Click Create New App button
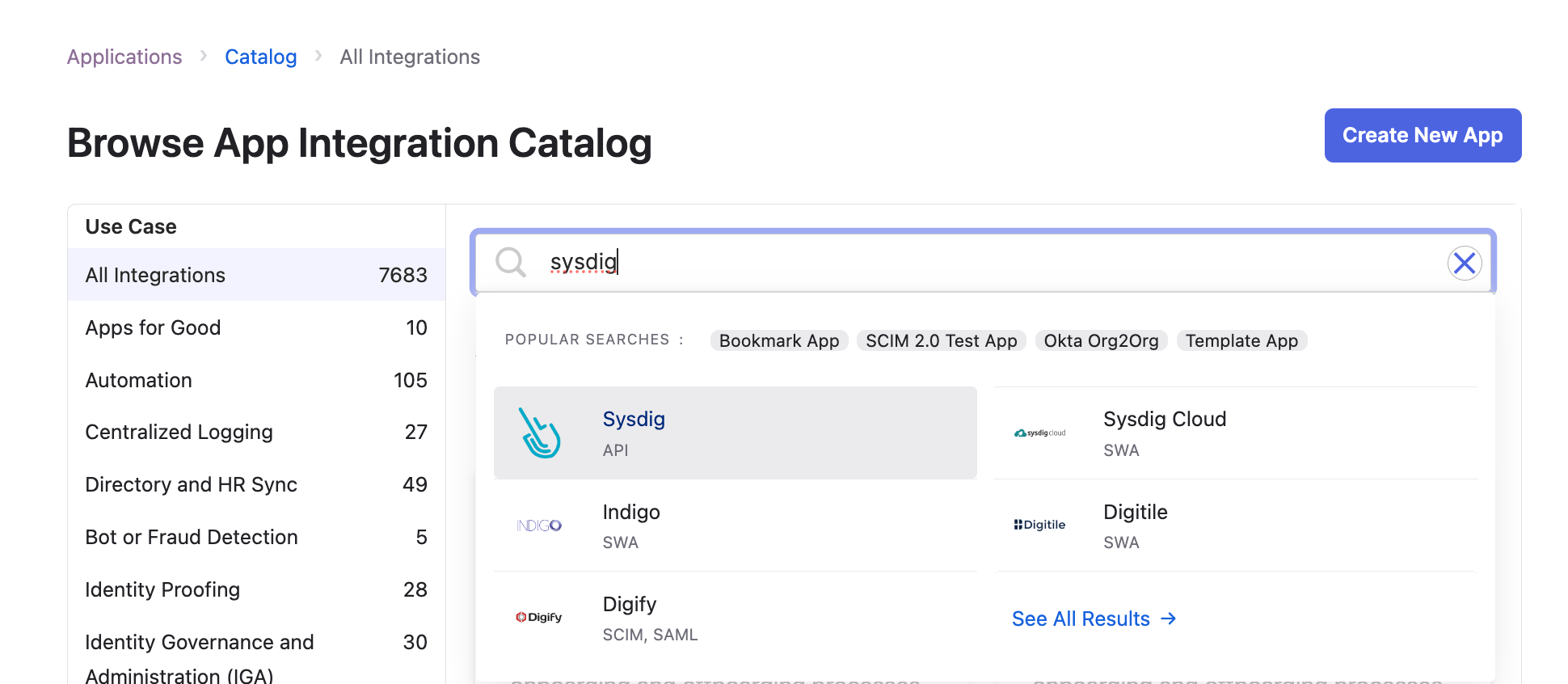This screenshot has width=1568, height=684. [x=1423, y=135]
